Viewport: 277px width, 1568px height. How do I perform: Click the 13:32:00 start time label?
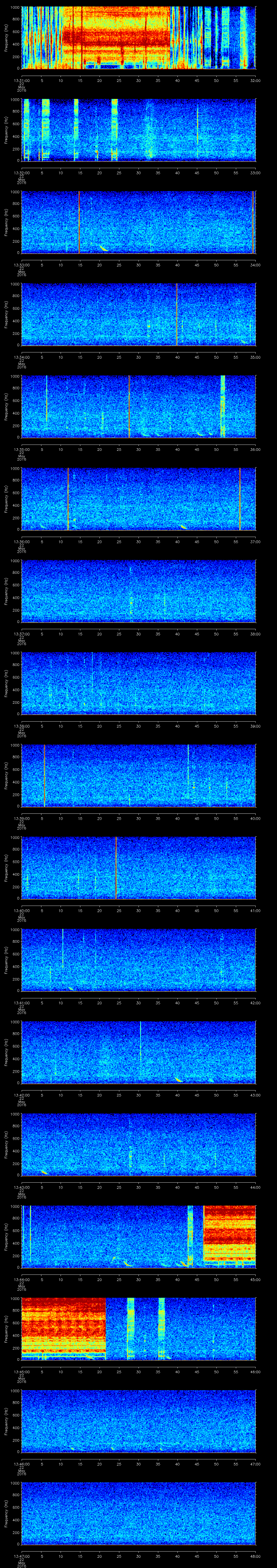pos(21,173)
